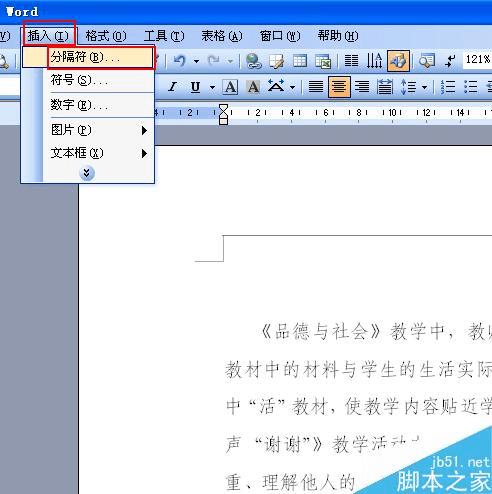
Task: Click the Line Spacing icon
Action: click(x=408, y=87)
